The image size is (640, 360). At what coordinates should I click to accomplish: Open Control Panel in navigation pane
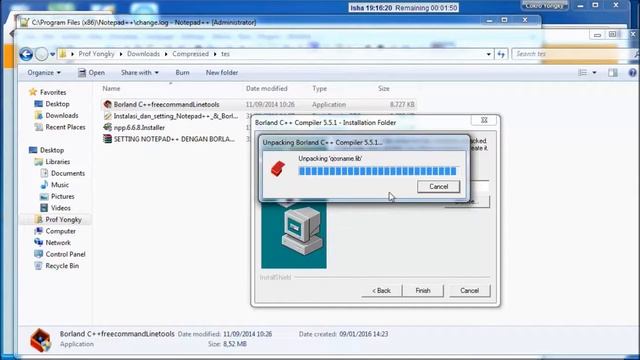[x=65, y=254]
